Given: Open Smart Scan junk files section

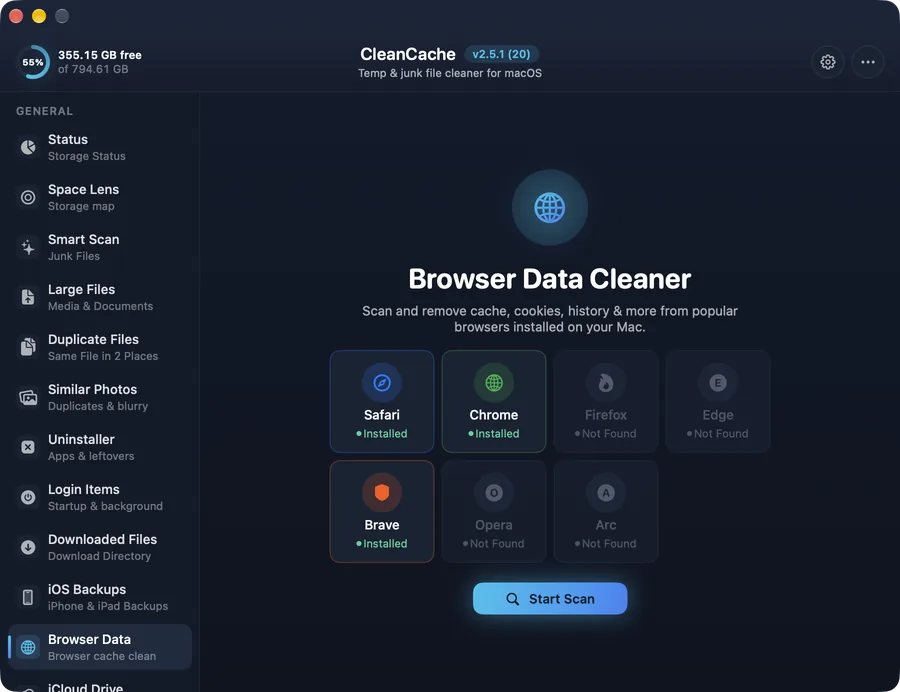Looking at the screenshot, I should [100, 247].
